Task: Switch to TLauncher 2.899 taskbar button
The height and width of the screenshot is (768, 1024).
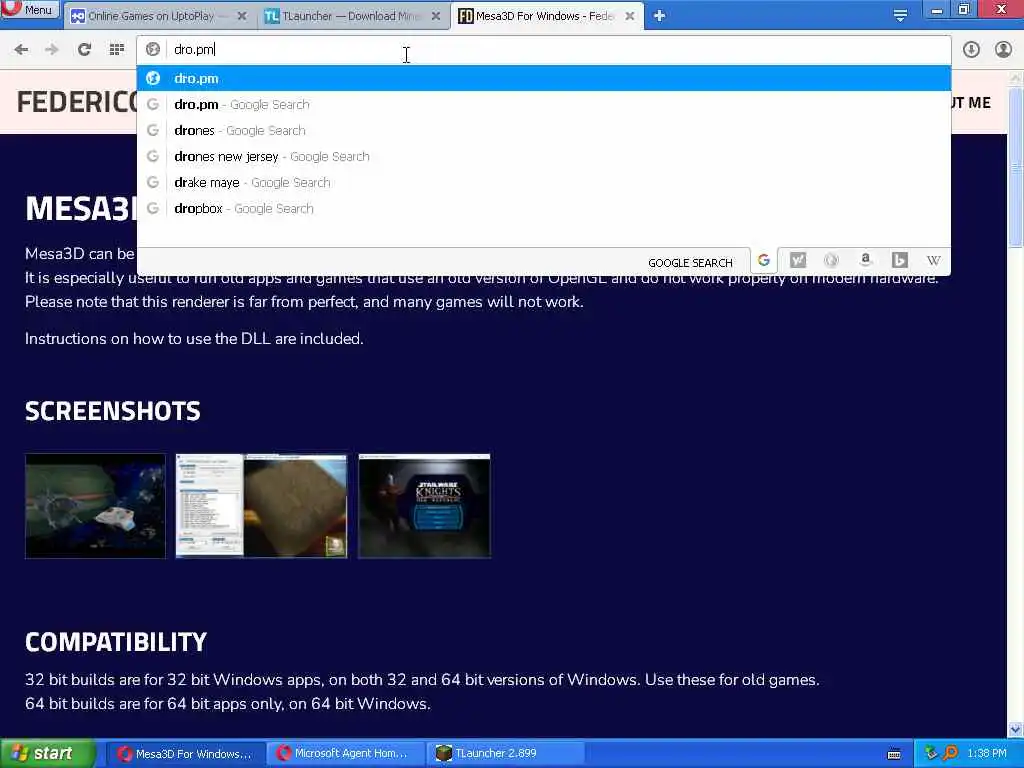Action: pyautogui.click(x=507, y=754)
